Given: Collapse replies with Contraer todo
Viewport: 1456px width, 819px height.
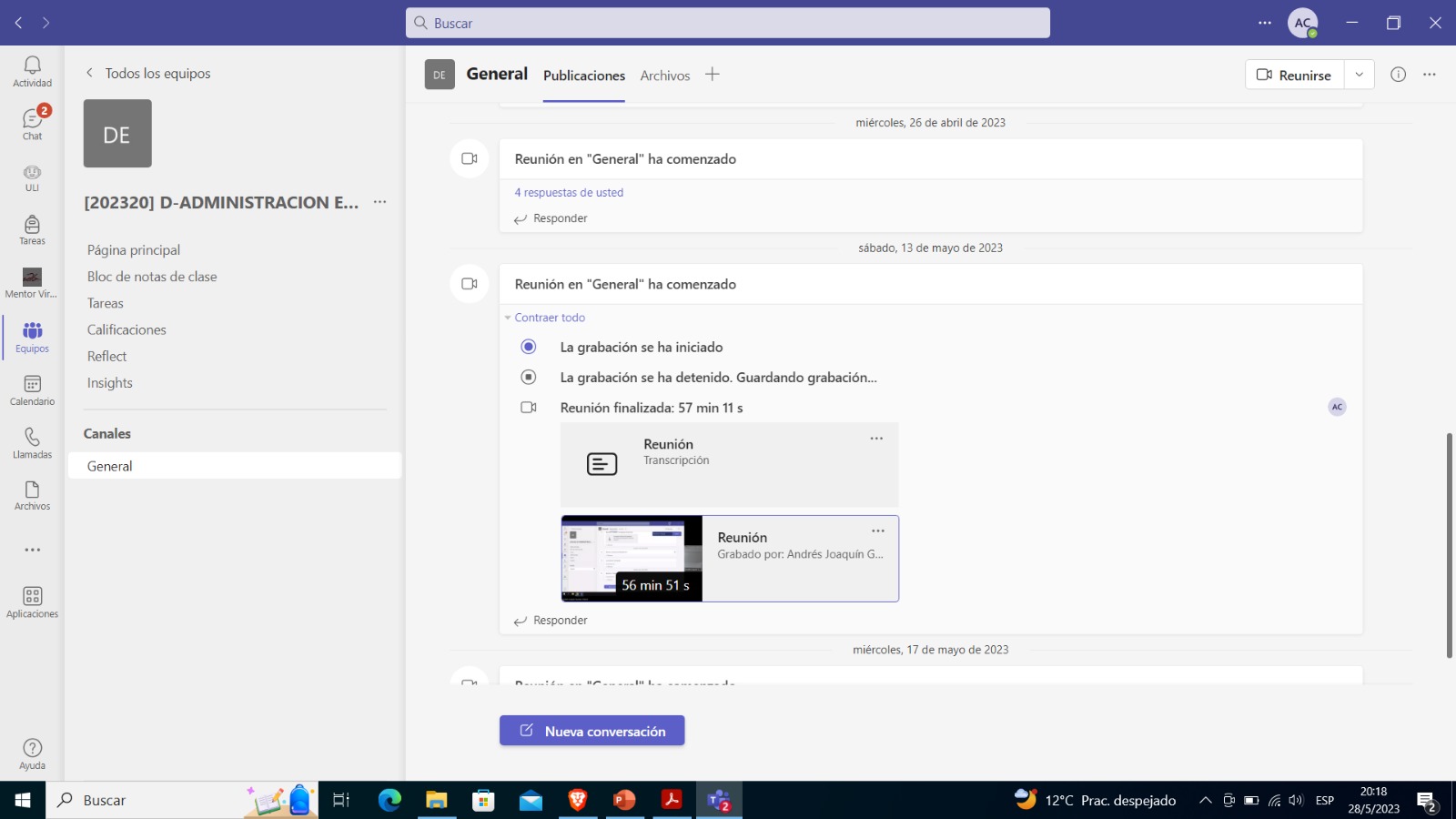Looking at the screenshot, I should (x=549, y=318).
